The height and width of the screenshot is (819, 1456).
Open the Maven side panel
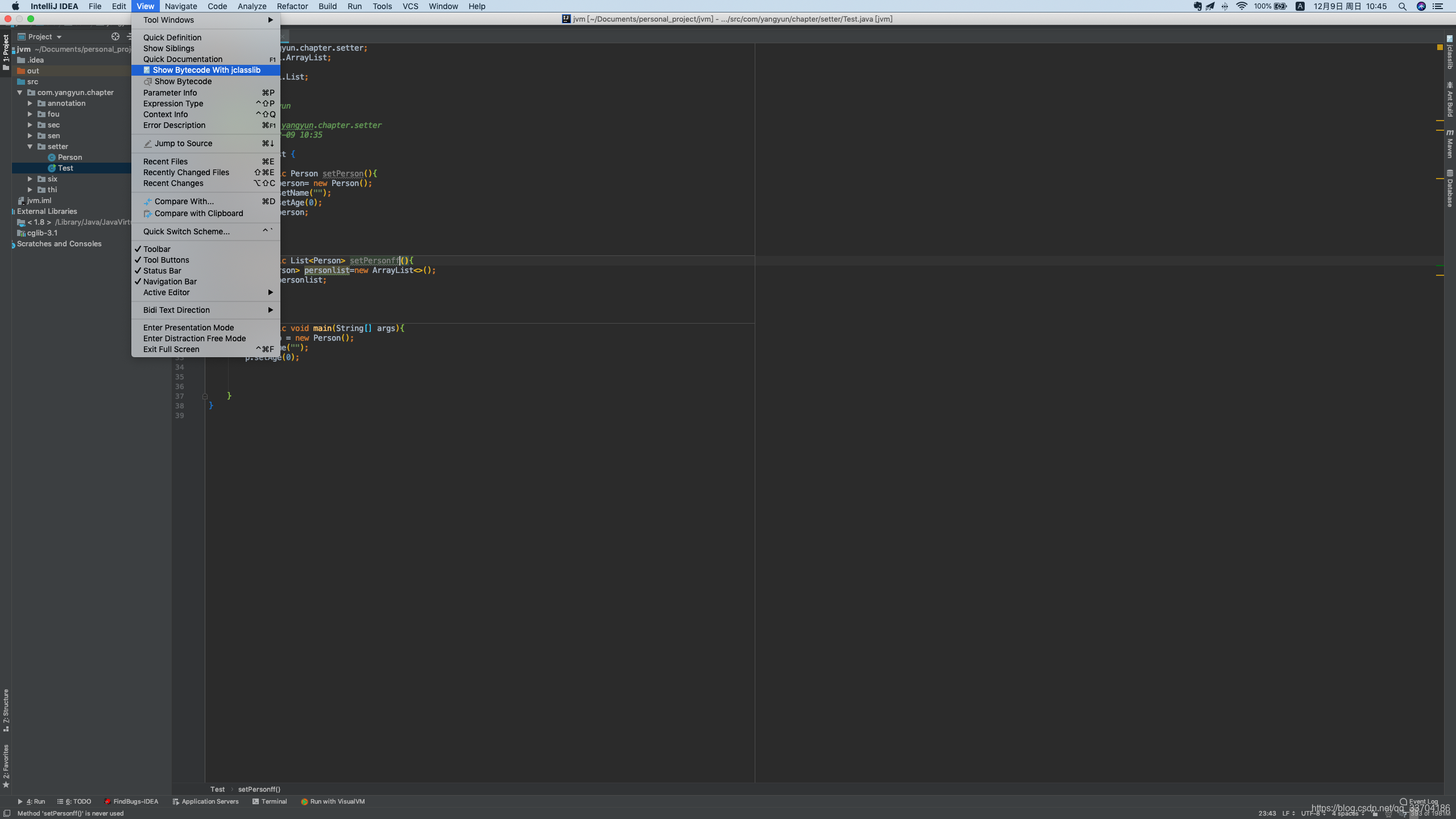pos(1450,144)
